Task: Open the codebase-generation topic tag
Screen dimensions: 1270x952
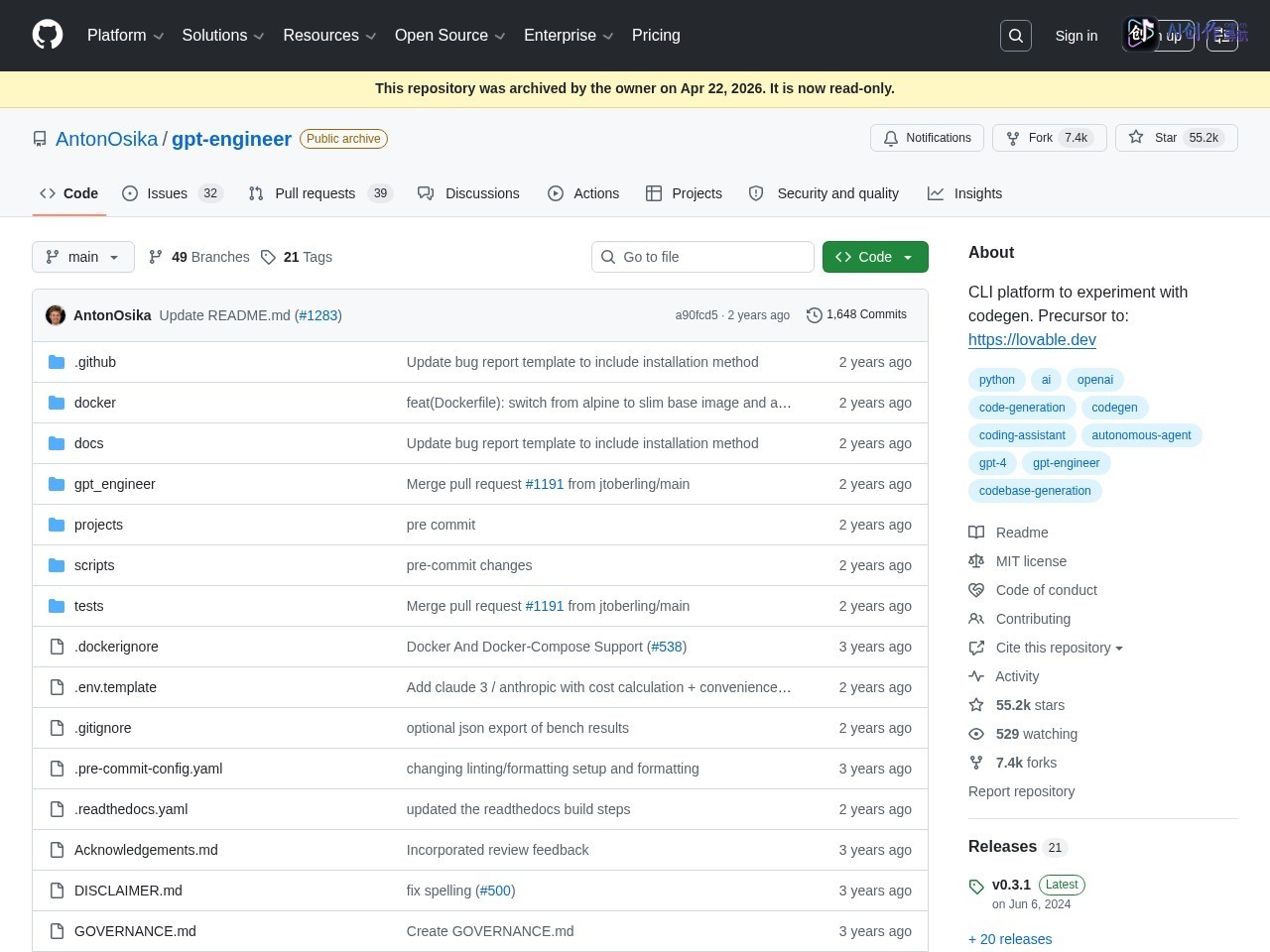Action: [x=1035, y=491]
